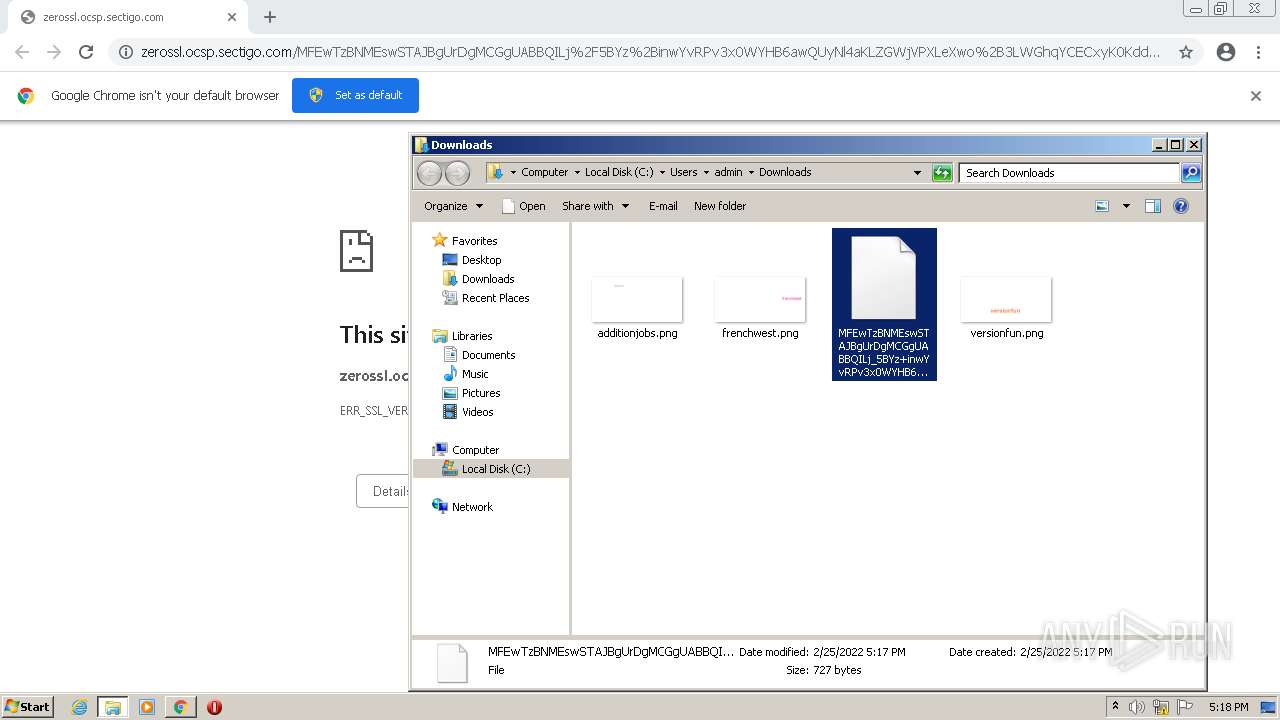Click the change view icon in Explorer toolbar
This screenshot has width=1280, height=720.
(x=1102, y=206)
